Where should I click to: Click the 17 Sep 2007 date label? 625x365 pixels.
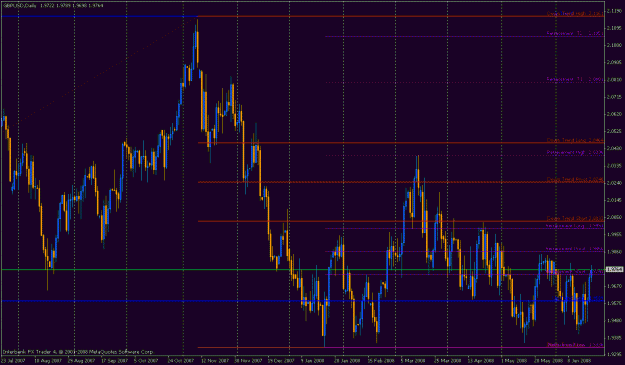click(114, 361)
